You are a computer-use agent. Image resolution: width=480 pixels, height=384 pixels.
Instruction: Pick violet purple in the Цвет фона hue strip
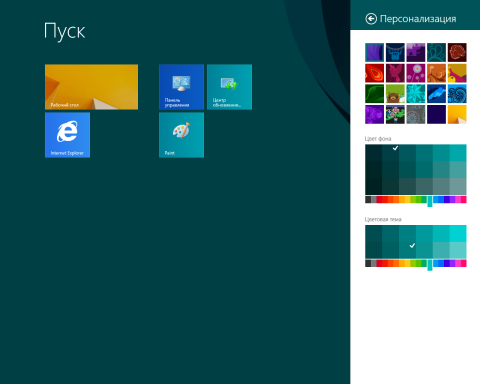(452, 199)
